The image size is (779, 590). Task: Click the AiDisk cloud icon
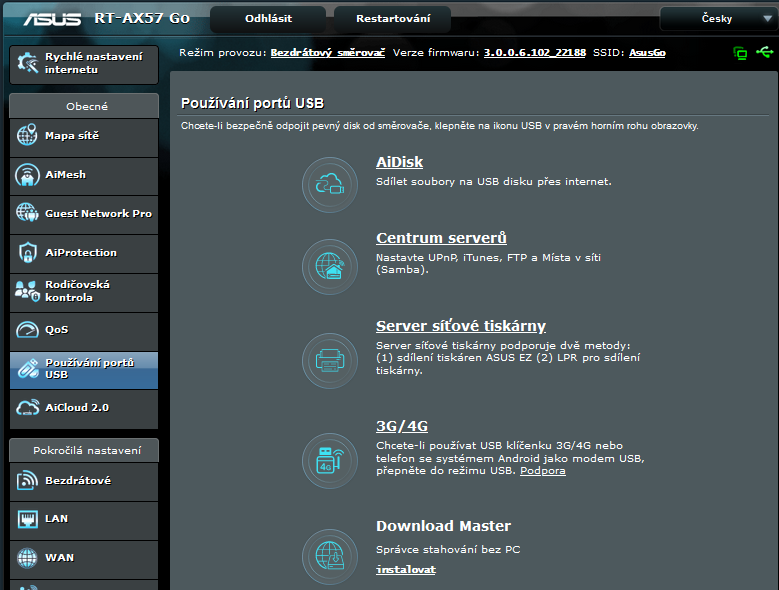pos(329,185)
